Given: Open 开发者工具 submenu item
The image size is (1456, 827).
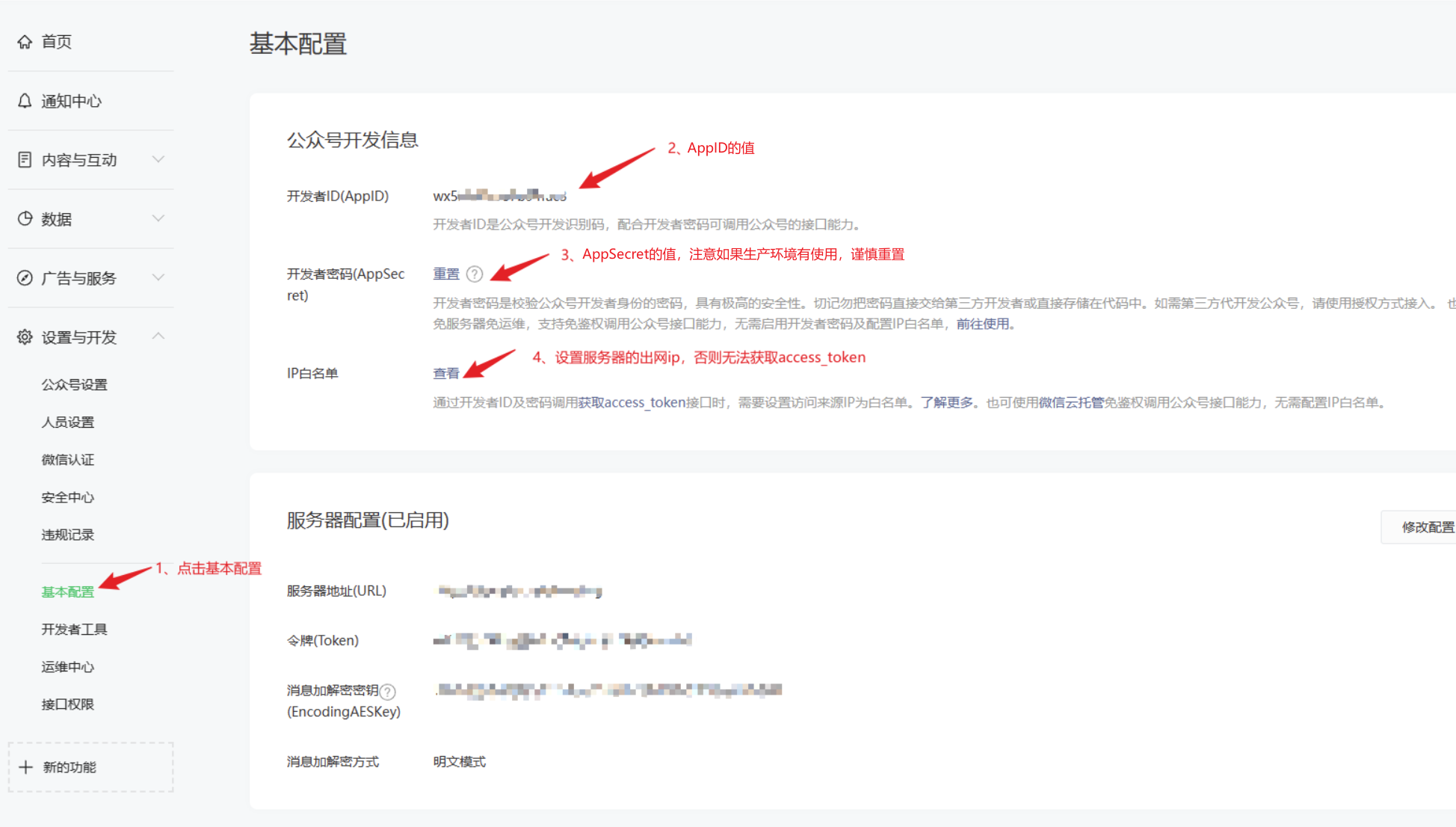Looking at the screenshot, I should click(74, 630).
